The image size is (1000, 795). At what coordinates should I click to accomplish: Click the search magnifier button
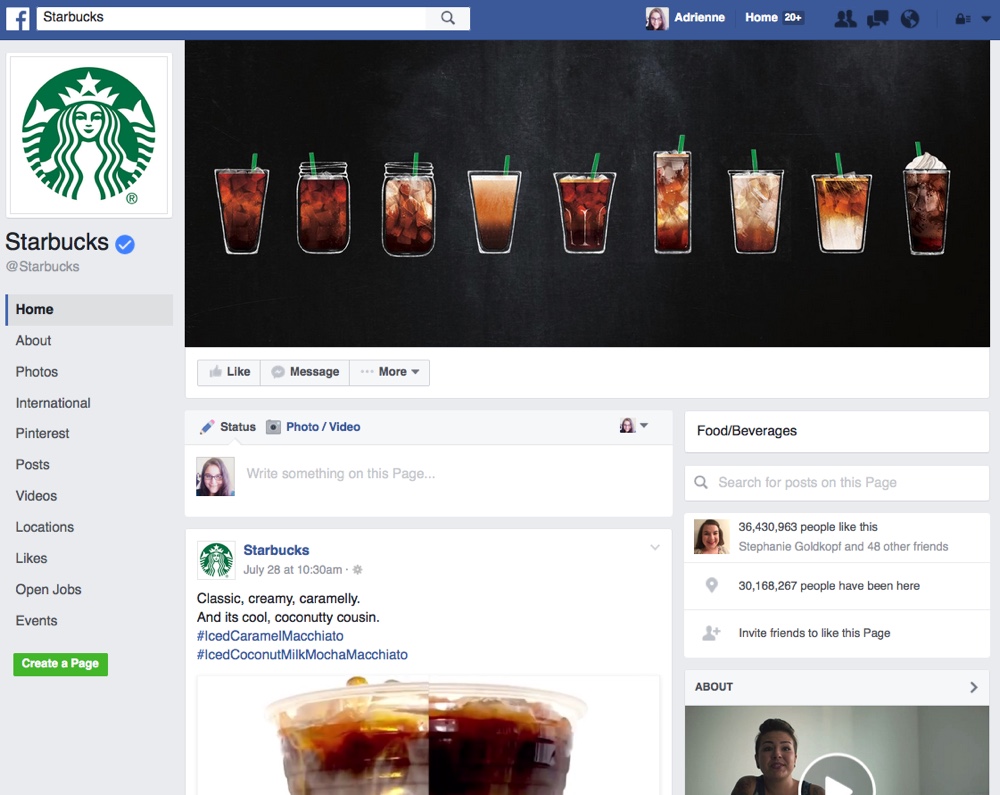coord(448,18)
